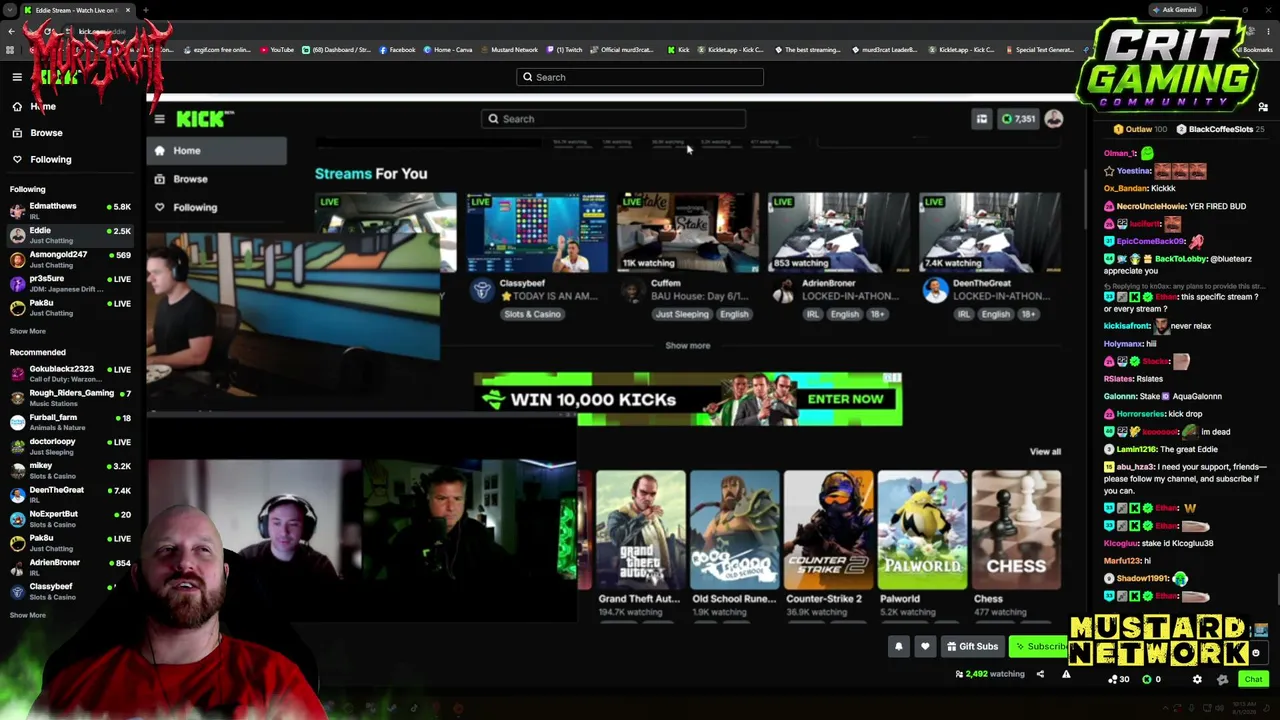
Task: Open the DeenTheGreat stream thumbnail
Action: 990,232
